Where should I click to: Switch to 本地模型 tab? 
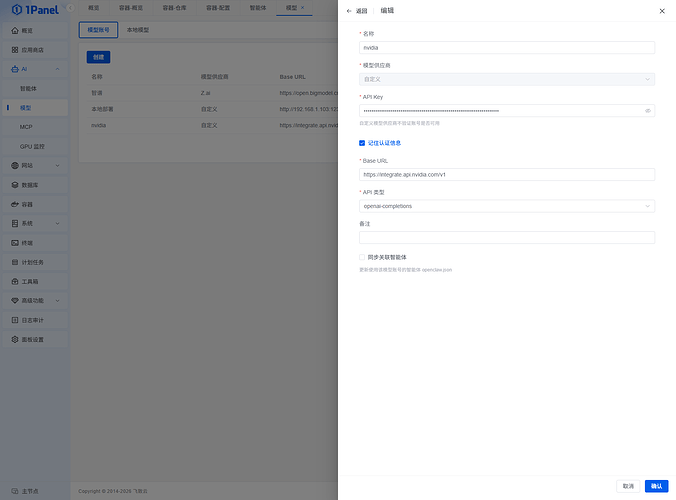point(137,30)
